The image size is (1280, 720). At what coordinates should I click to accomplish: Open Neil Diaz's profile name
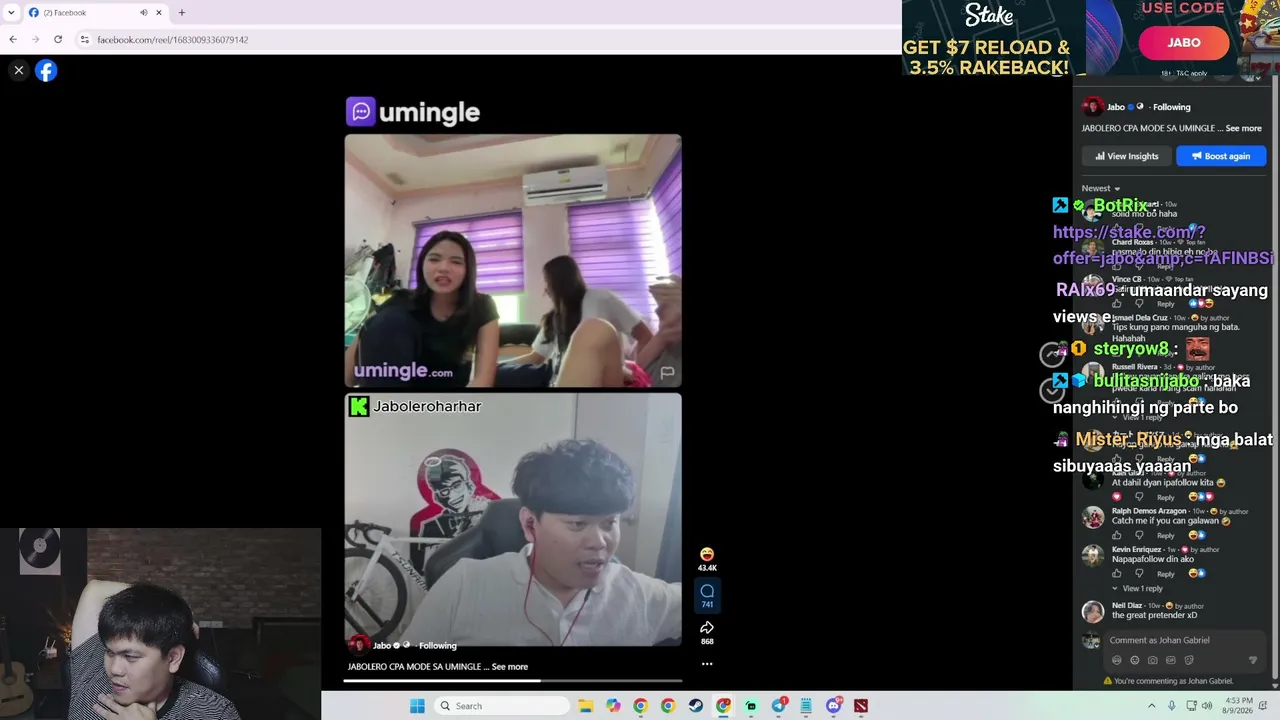coord(1127,606)
